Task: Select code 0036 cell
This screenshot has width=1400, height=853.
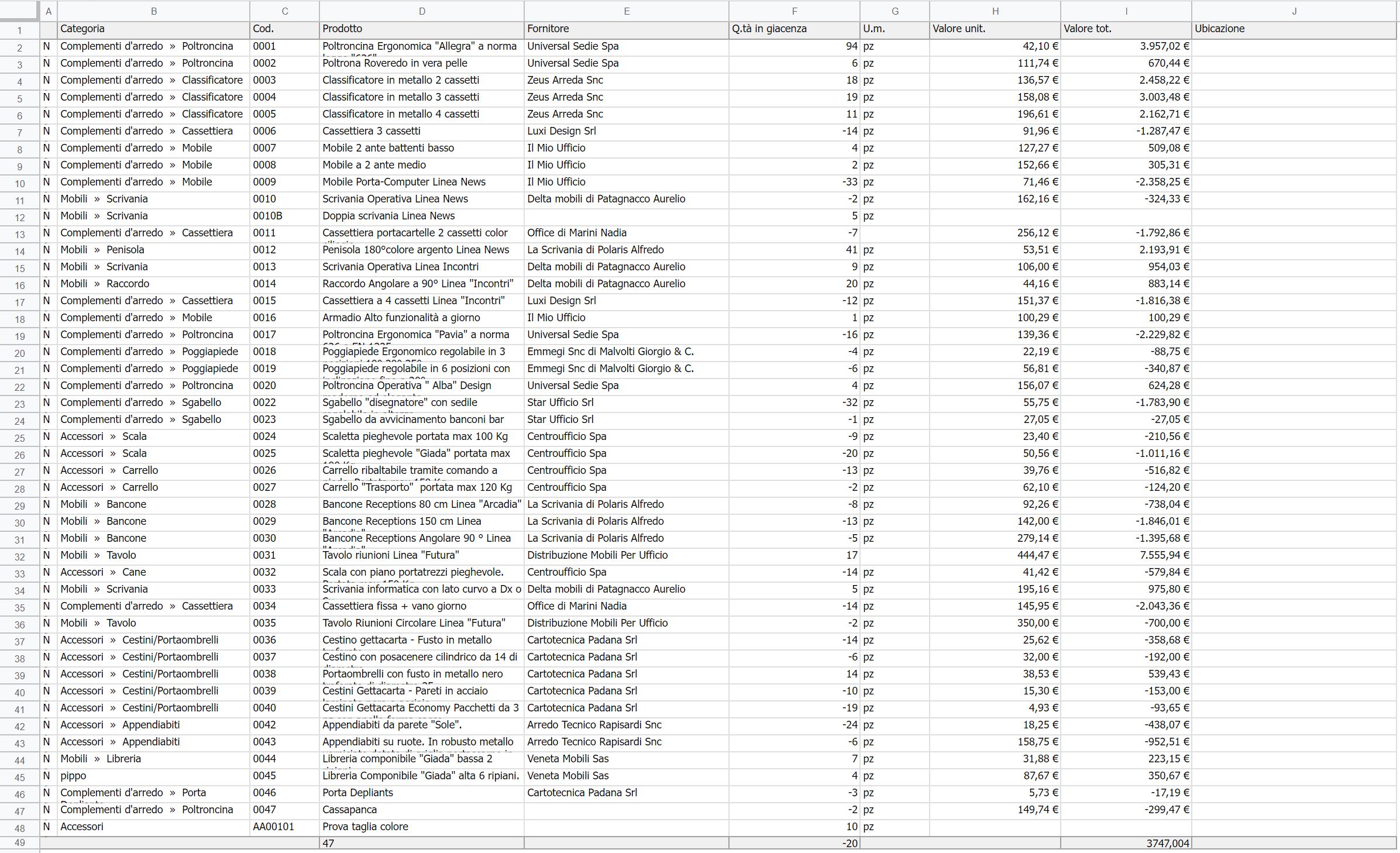Action: pos(284,641)
